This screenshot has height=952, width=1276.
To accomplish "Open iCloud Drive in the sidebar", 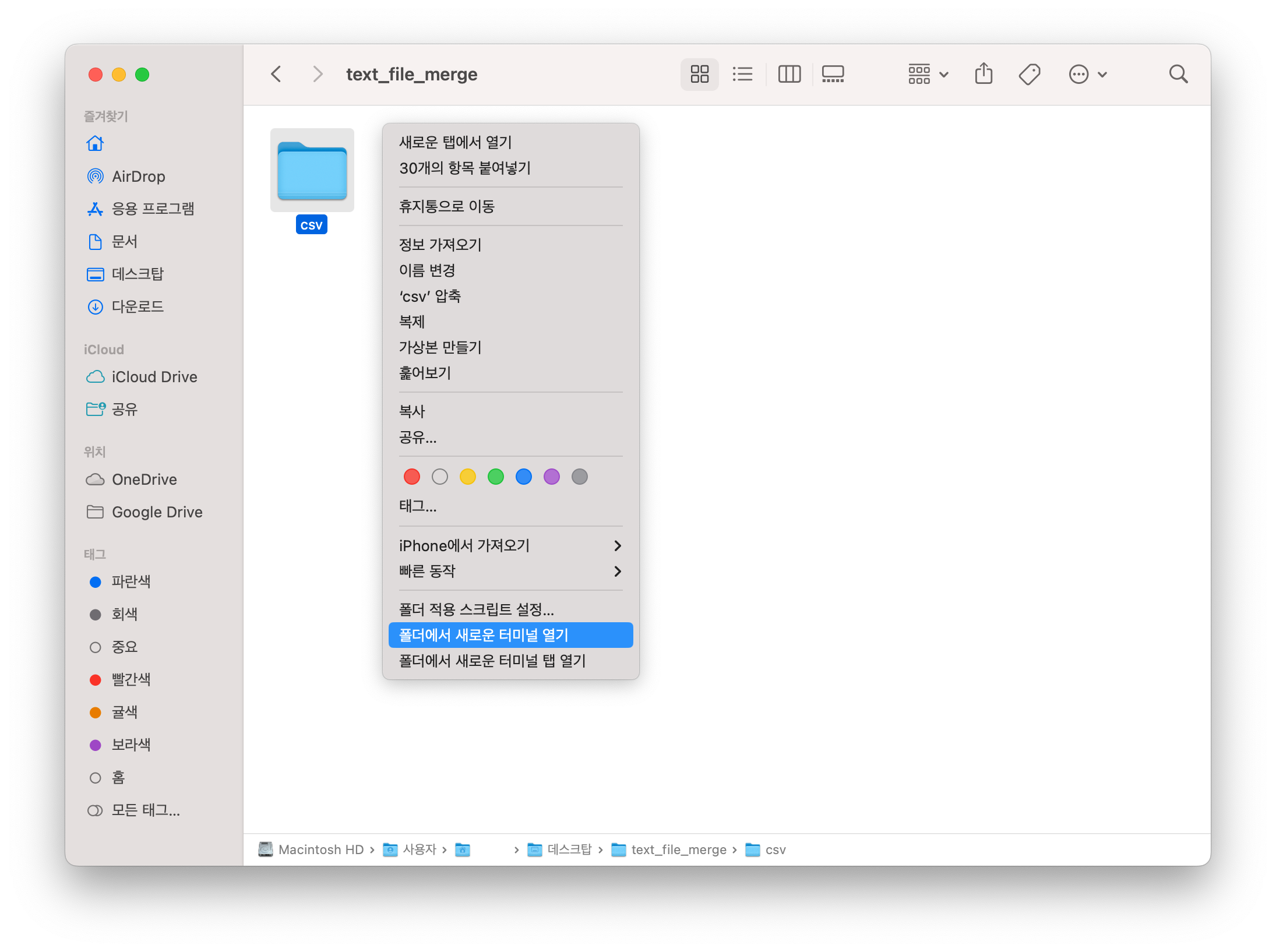I will pos(154,377).
